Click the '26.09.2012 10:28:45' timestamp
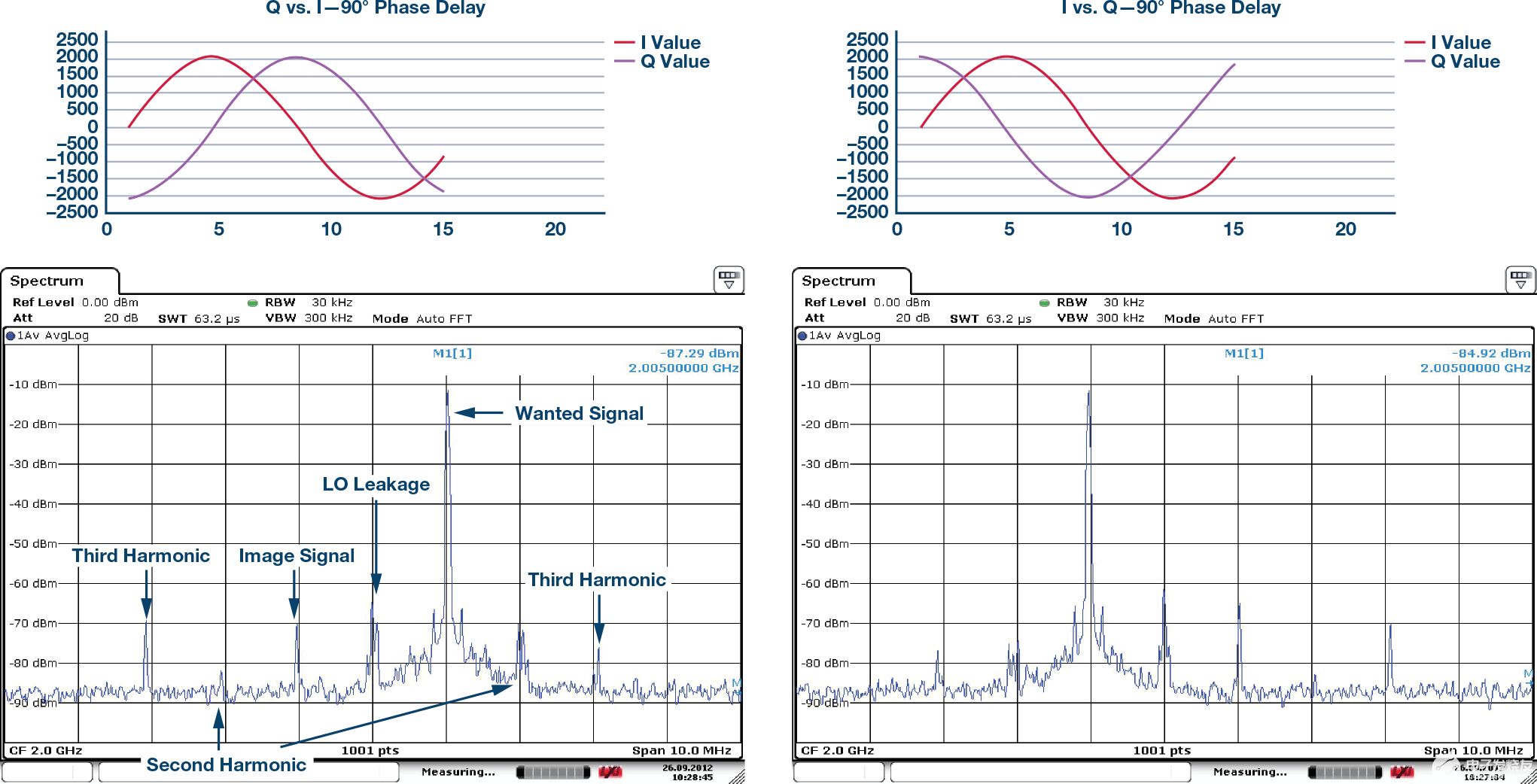This screenshot has height=784, width=1537. click(687, 773)
